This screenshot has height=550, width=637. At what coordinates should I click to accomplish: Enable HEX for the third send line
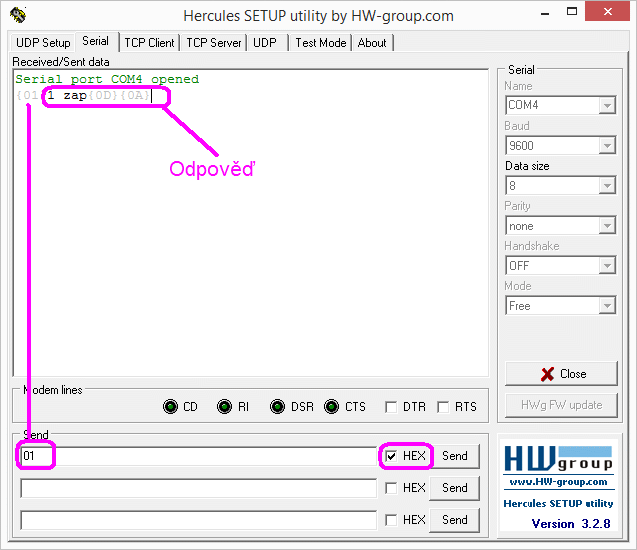coord(391,520)
